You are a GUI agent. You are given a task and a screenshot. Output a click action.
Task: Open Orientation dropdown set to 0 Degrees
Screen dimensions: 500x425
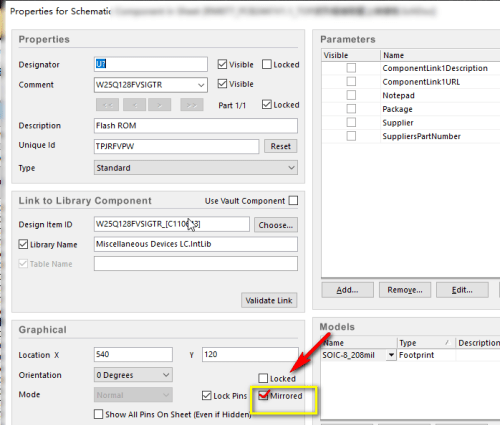click(x=133, y=375)
